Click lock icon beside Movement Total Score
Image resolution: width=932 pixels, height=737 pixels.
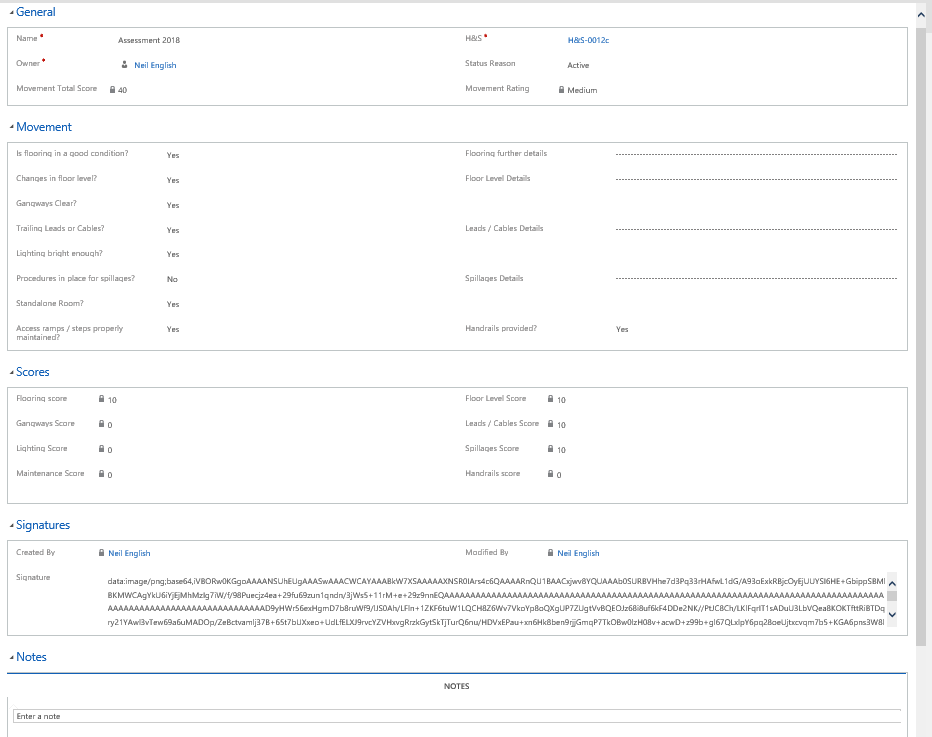coord(113,90)
